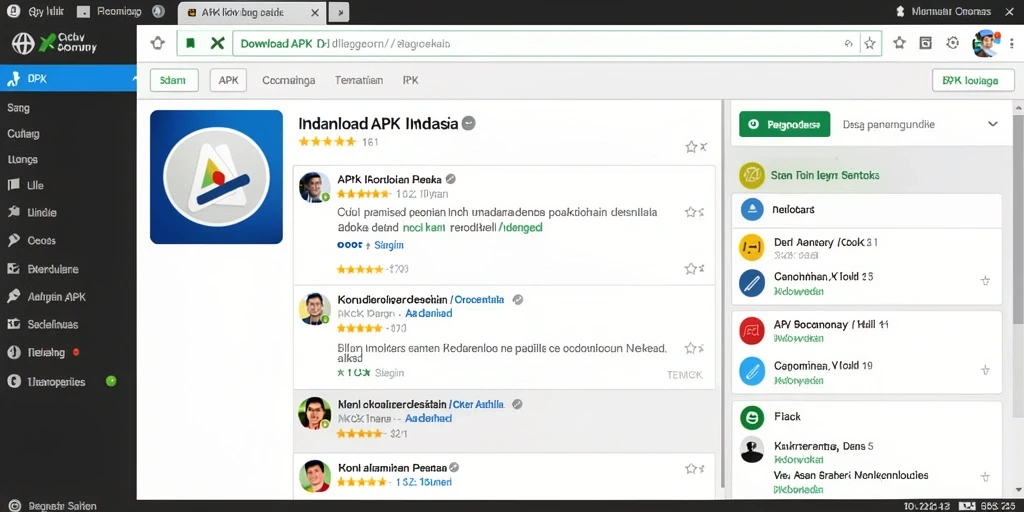
Task: Click the Cənominen Xlould blue icon
Action: [x=752, y=371]
